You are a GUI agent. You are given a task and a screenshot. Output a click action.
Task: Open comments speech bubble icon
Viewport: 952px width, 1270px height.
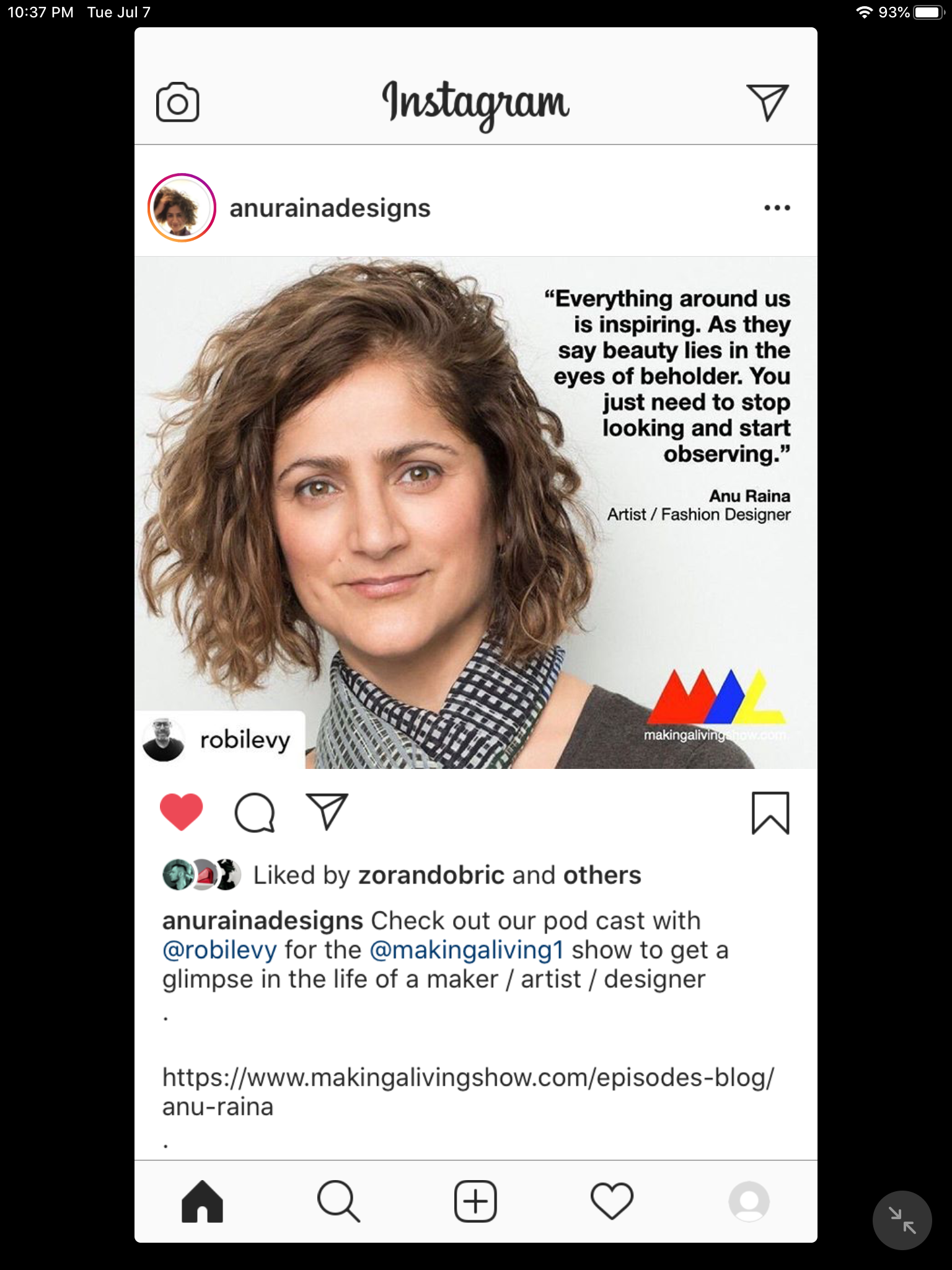[x=255, y=812]
